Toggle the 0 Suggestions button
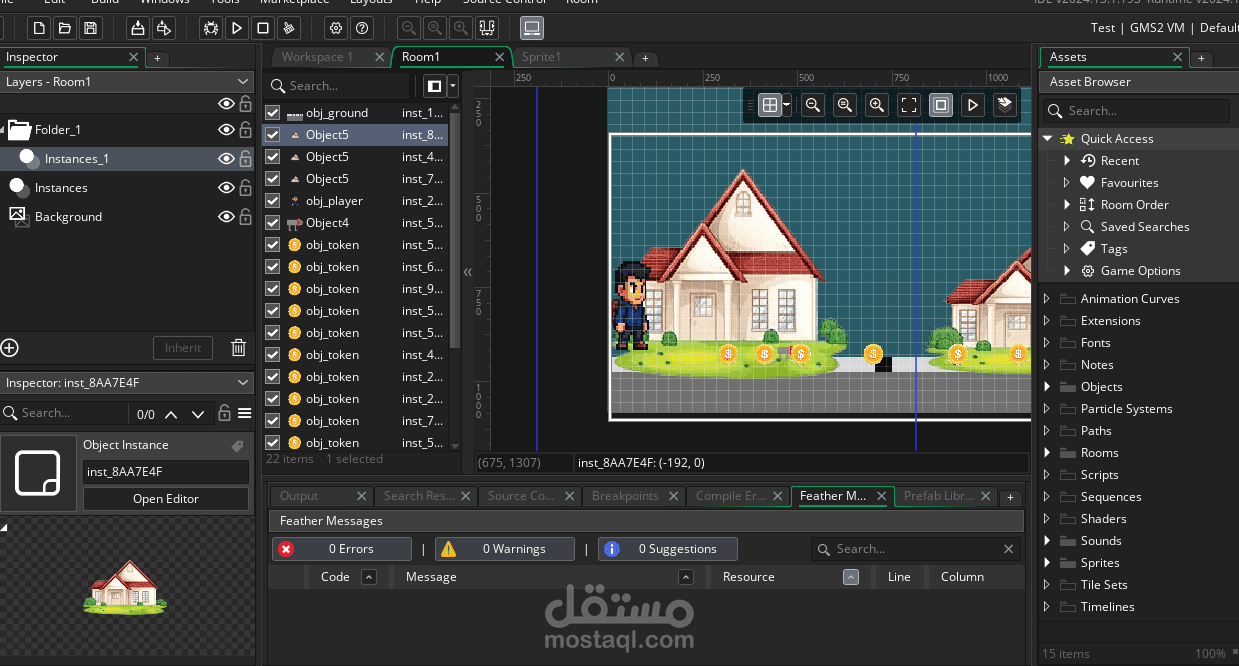 pyautogui.click(x=667, y=549)
